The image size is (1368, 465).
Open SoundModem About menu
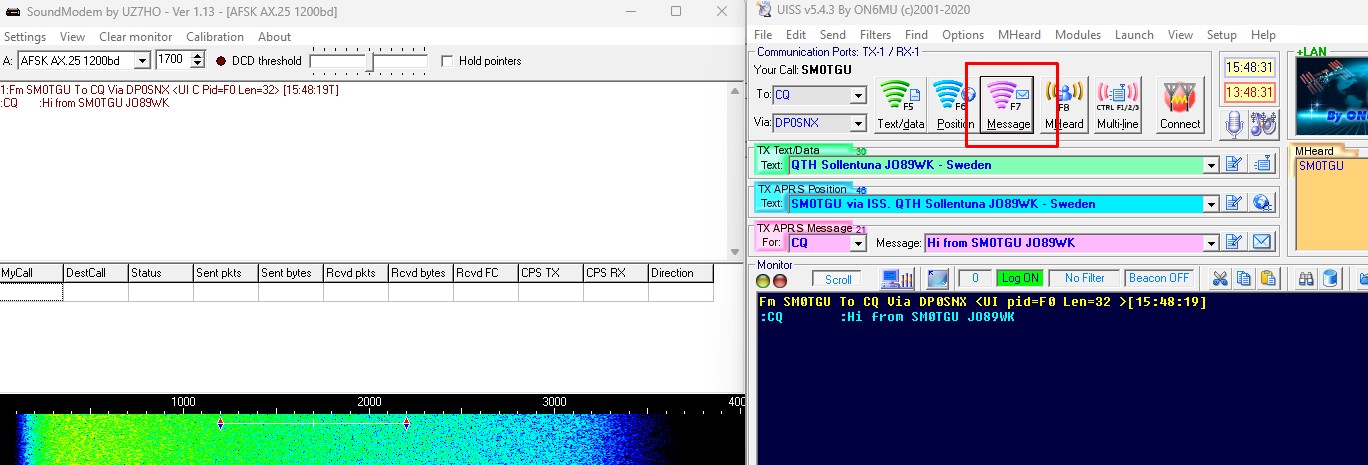[x=274, y=37]
